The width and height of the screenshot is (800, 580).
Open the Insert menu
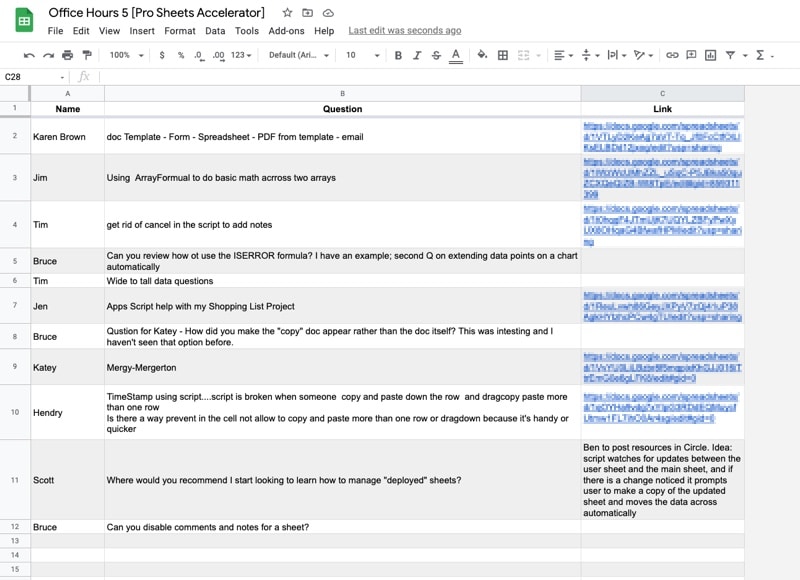tap(142, 31)
